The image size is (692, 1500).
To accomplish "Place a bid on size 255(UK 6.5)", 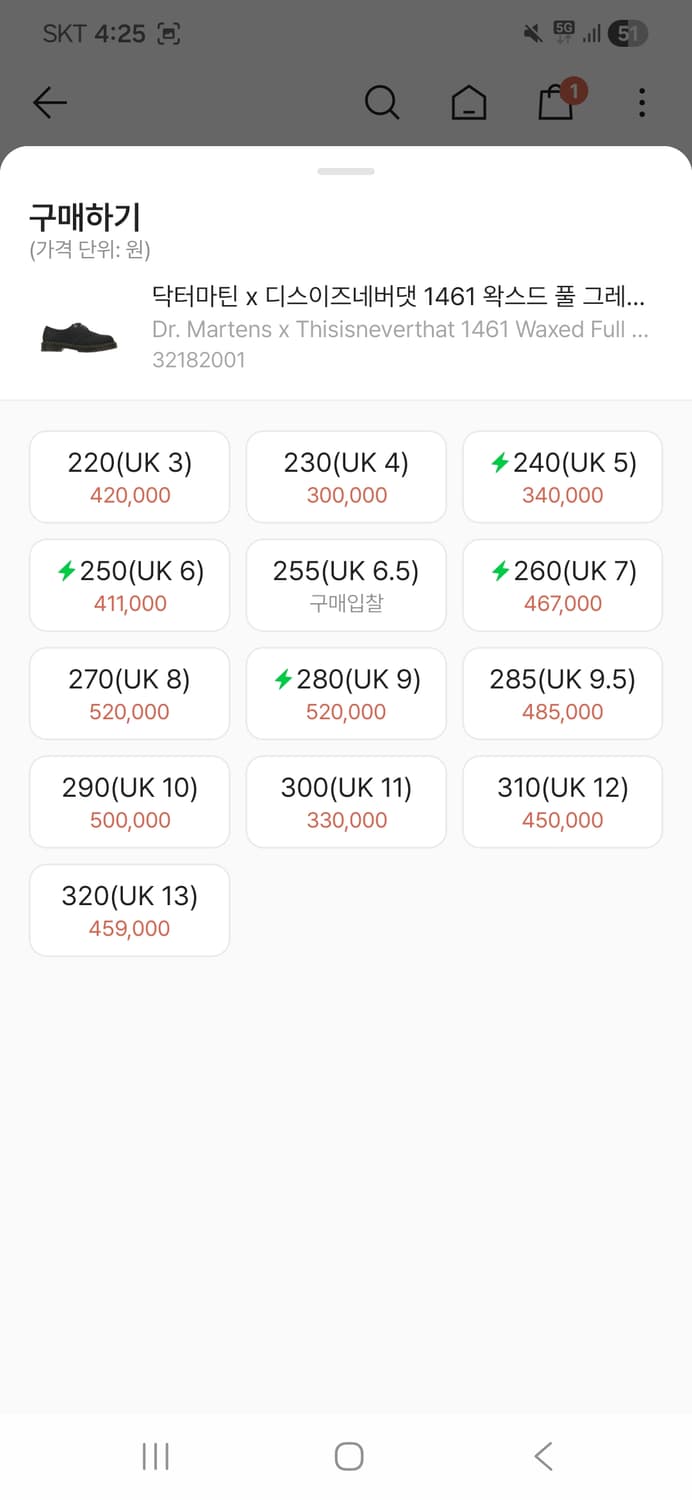I will (346, 585).
